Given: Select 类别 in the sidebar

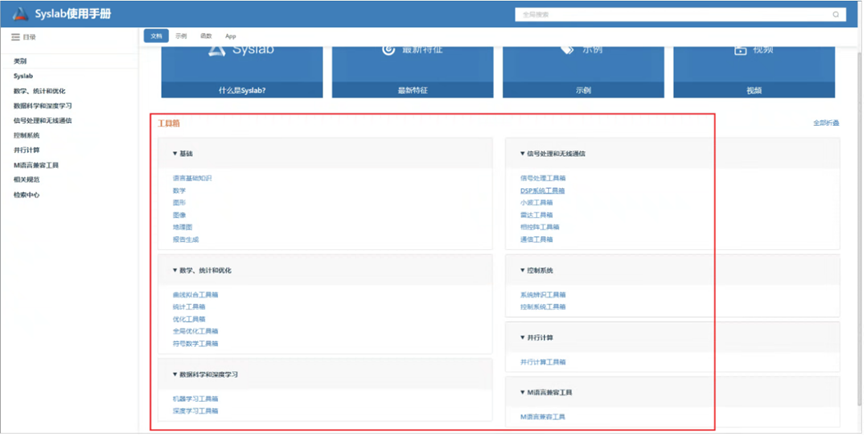Looking at the screenshot, I should click(20, 61).
